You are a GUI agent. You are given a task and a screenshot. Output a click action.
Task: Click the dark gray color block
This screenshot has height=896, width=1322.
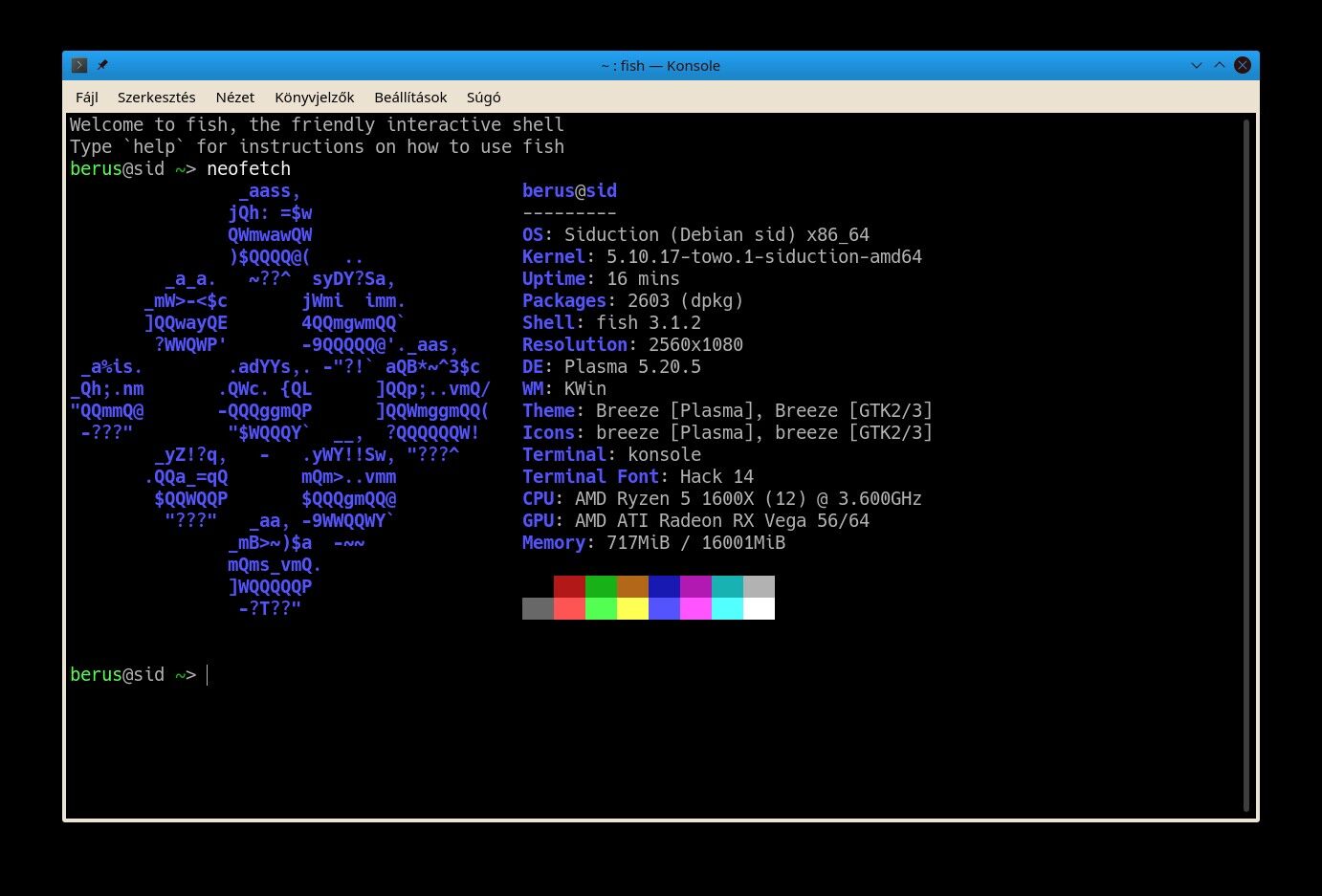coord(538,608)
